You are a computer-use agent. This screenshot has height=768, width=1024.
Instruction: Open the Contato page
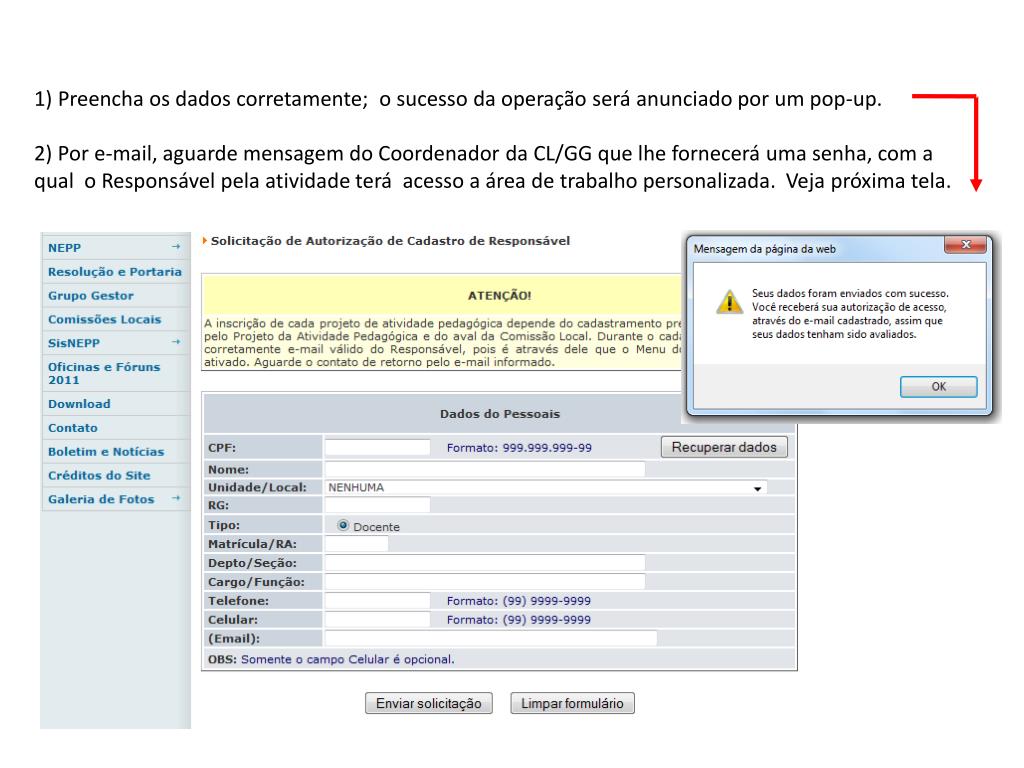coord(72,428)
